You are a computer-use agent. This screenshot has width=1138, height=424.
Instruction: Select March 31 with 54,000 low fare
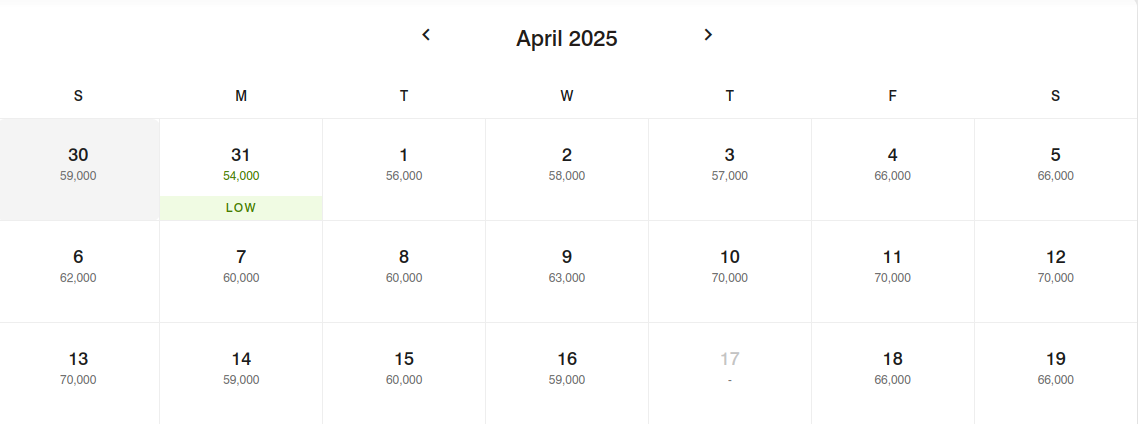[x=241, y=169]
